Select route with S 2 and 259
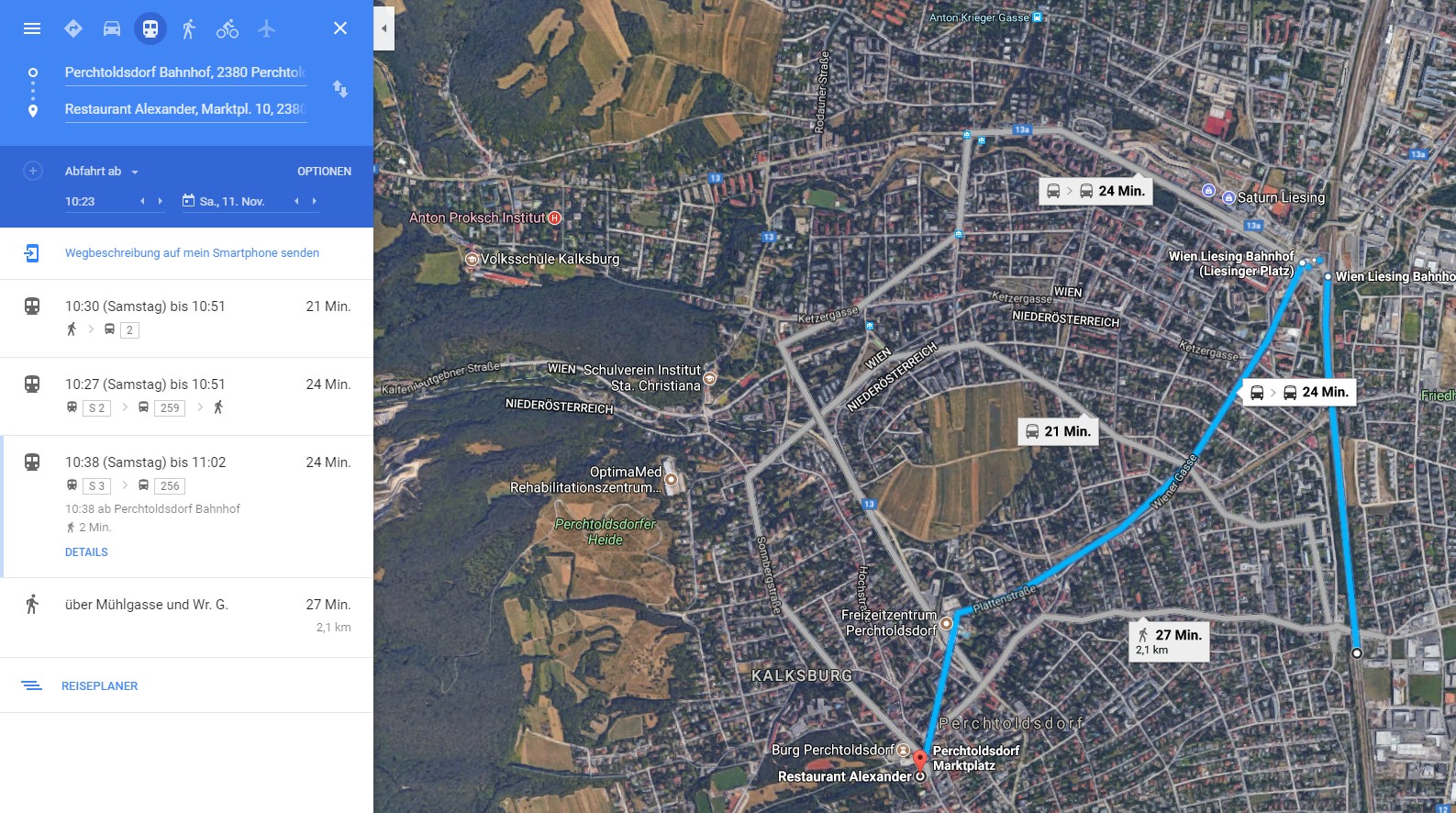This screenshot has height=813, width=1456. 186,396
